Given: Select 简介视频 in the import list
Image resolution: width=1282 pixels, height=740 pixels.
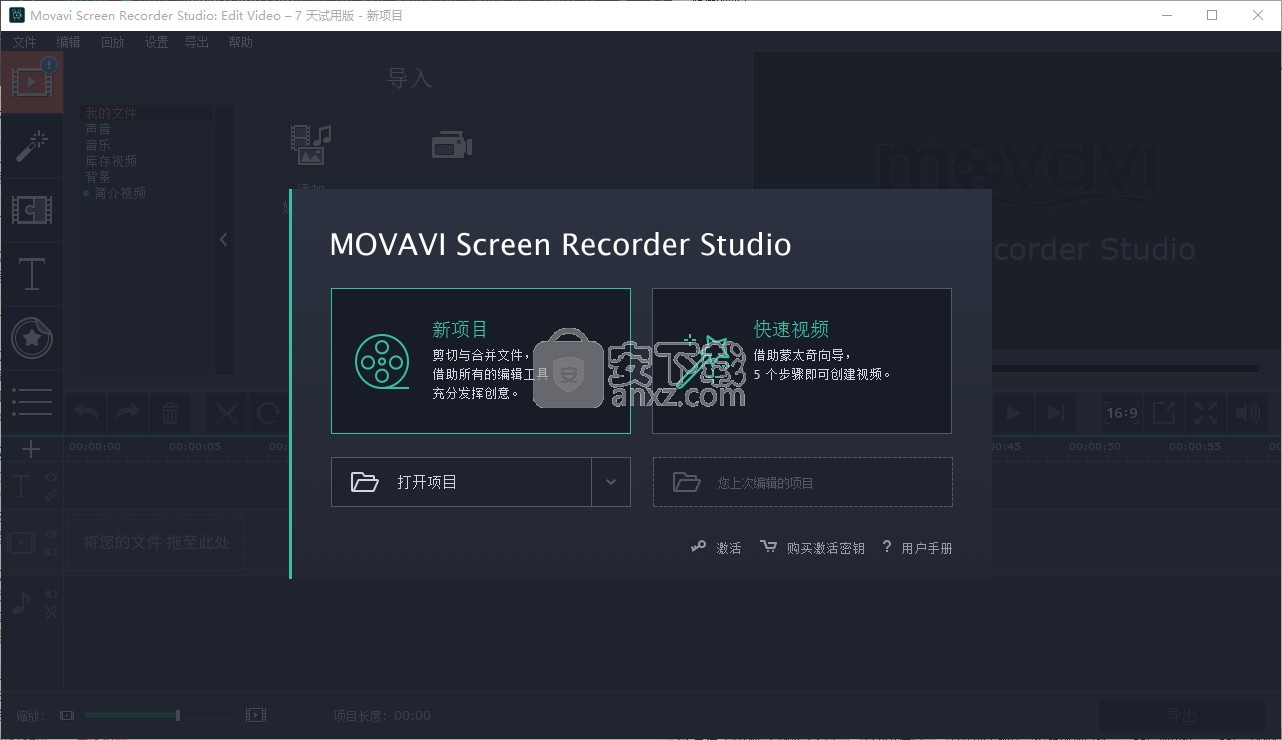Looking at the screenshot, I should click(120, 193).
